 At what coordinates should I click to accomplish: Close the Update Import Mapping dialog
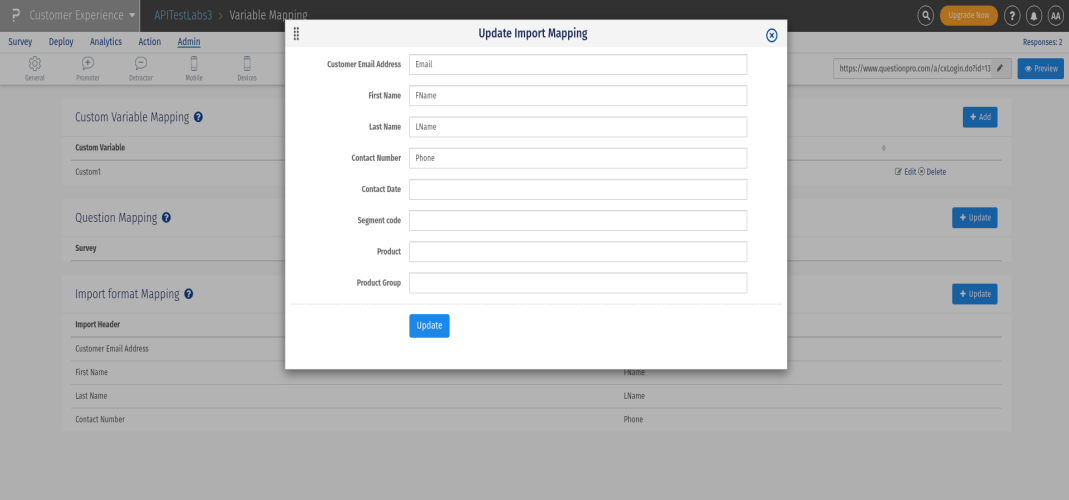coord(772,35)
